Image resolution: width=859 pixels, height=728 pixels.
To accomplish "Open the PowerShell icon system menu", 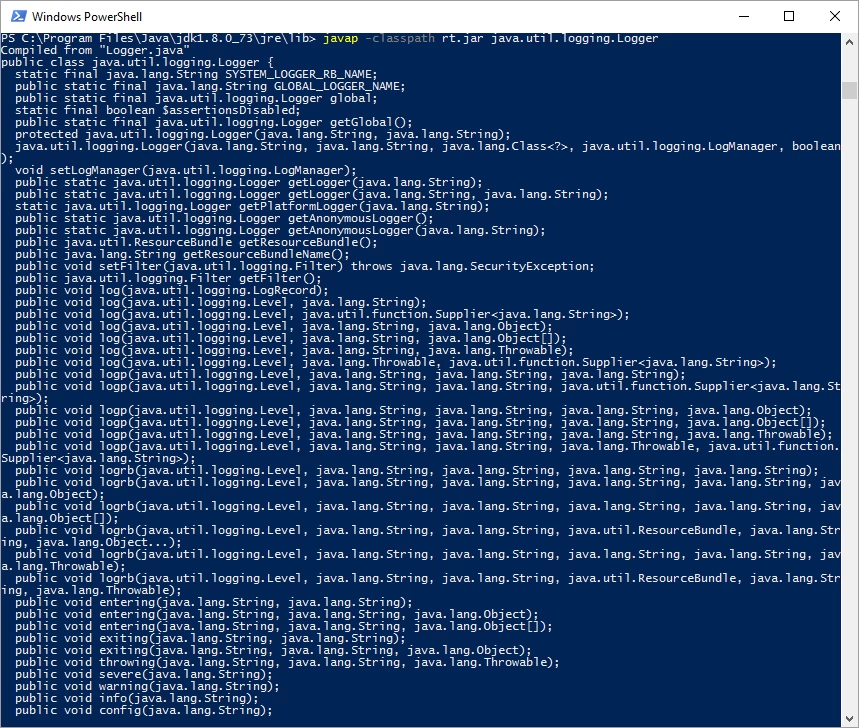I will (19, 16).
